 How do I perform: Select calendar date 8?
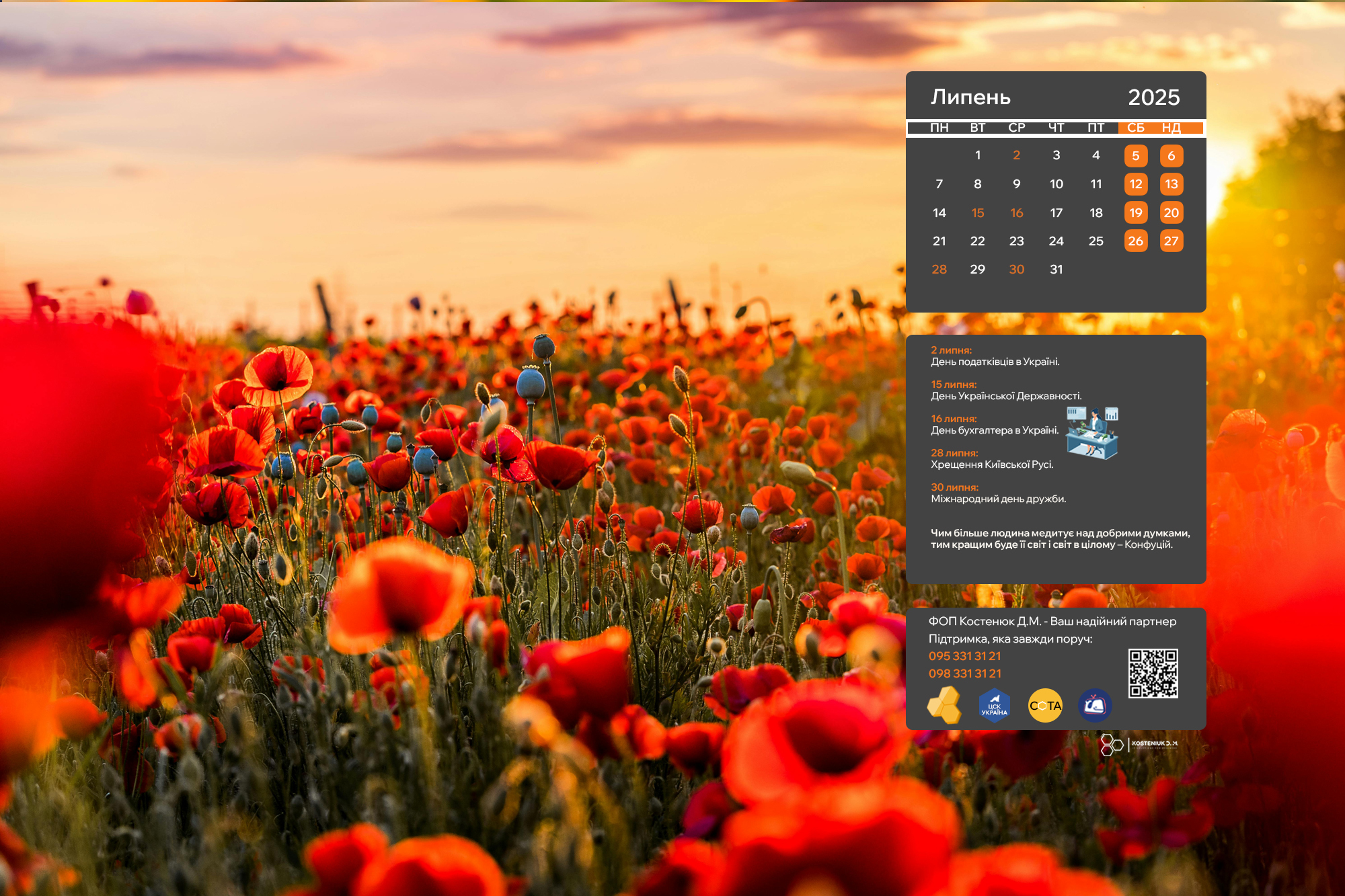coord(978,184)
